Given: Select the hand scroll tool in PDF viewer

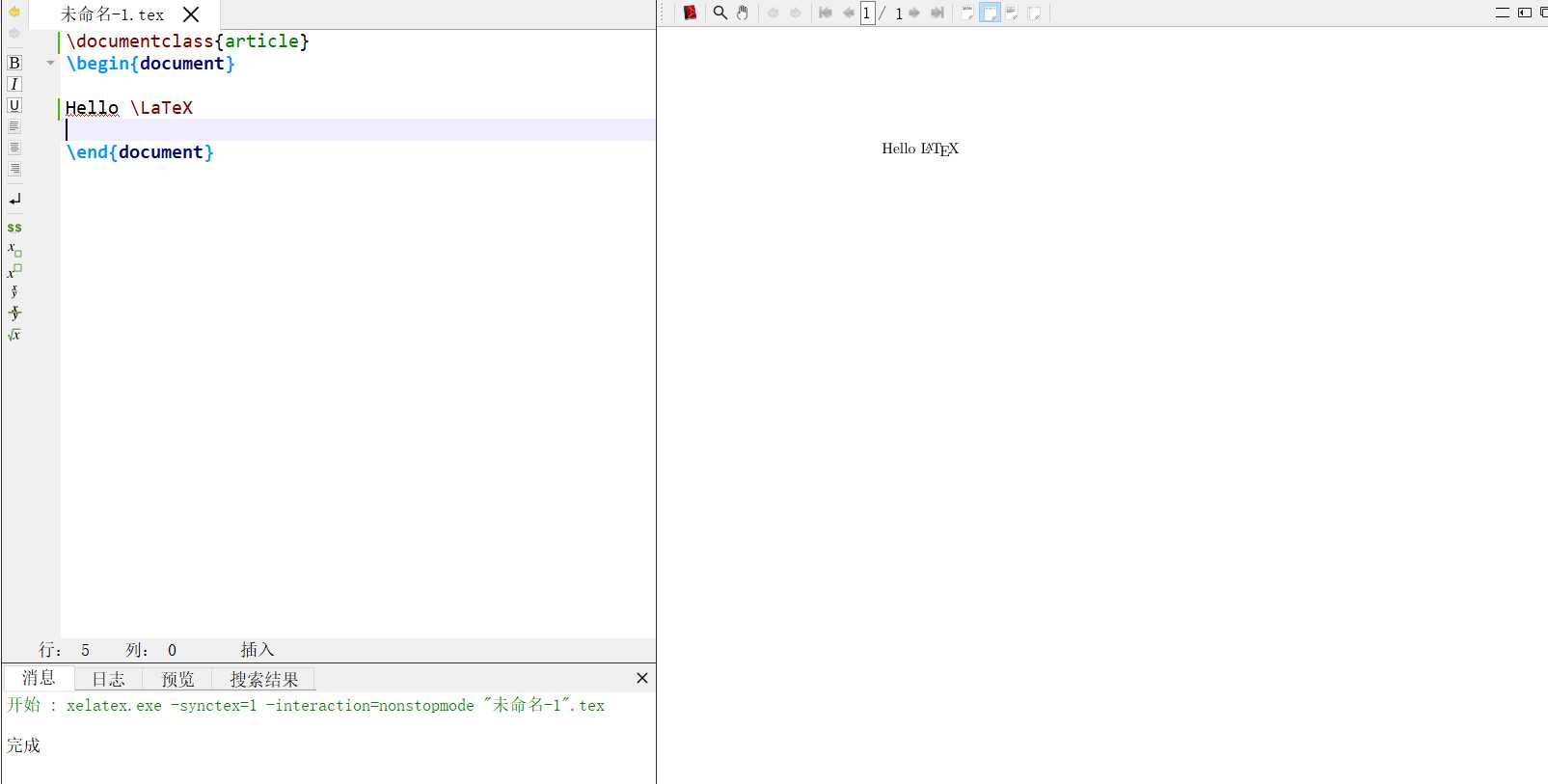Looking at the screenshot, I should pyautogui.click(x=743, y=13).
